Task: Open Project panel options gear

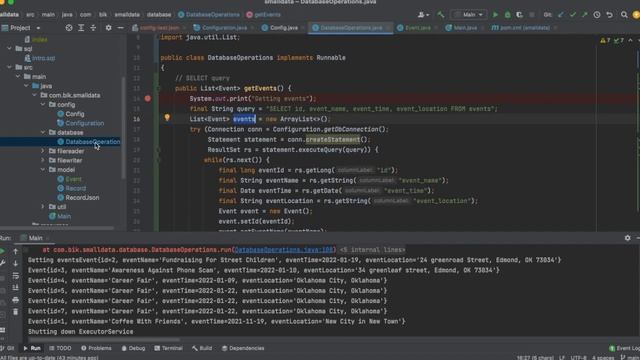Action: click(x=108, y=28)
